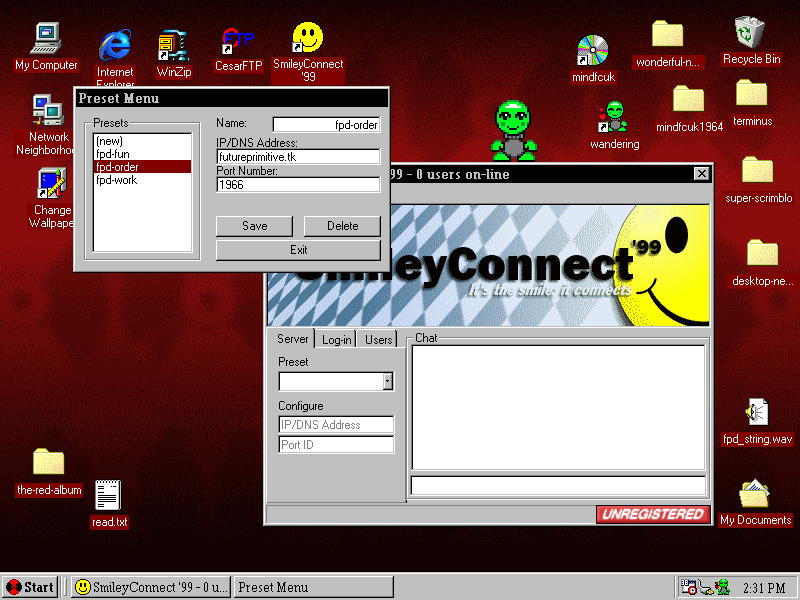Click the scheduler tray icon on the taskbar
This screenshot has height=600, width=800.
tap(689, 587)
